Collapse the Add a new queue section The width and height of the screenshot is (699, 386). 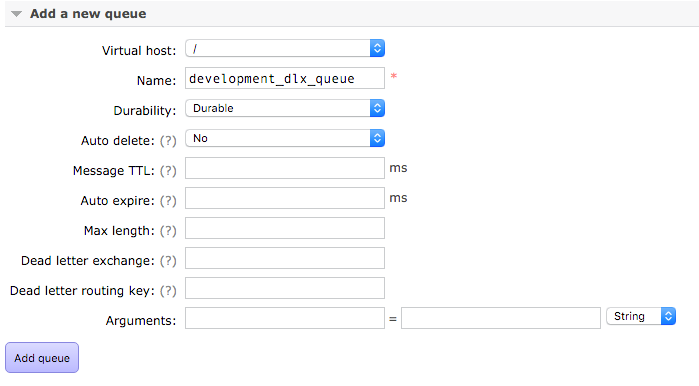tap(16, 14)
